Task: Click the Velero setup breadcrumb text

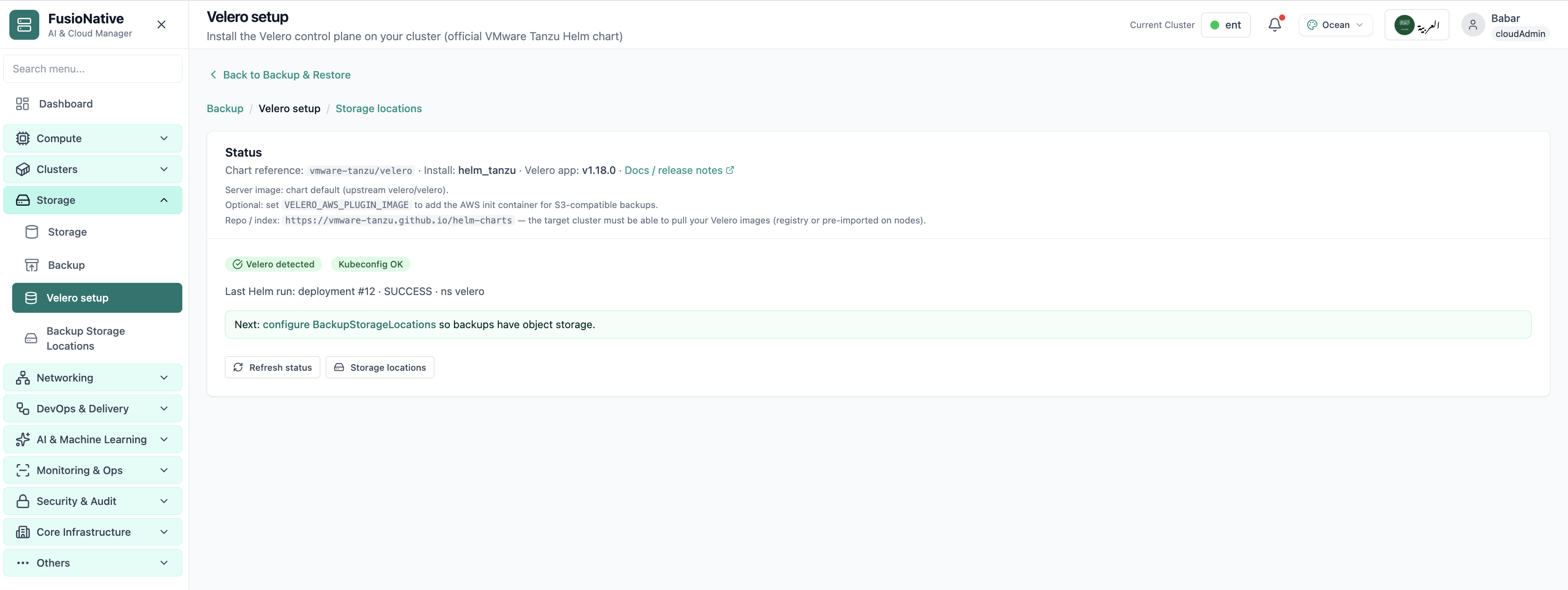Action: (289, 108)
